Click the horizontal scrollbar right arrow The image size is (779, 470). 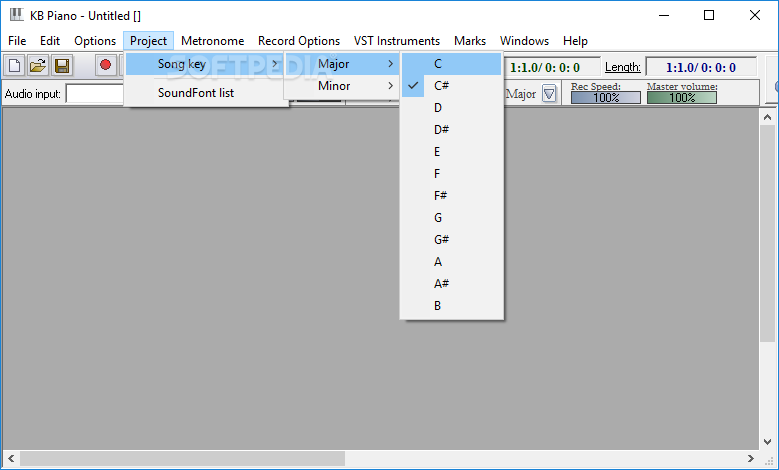click(751, 458)
